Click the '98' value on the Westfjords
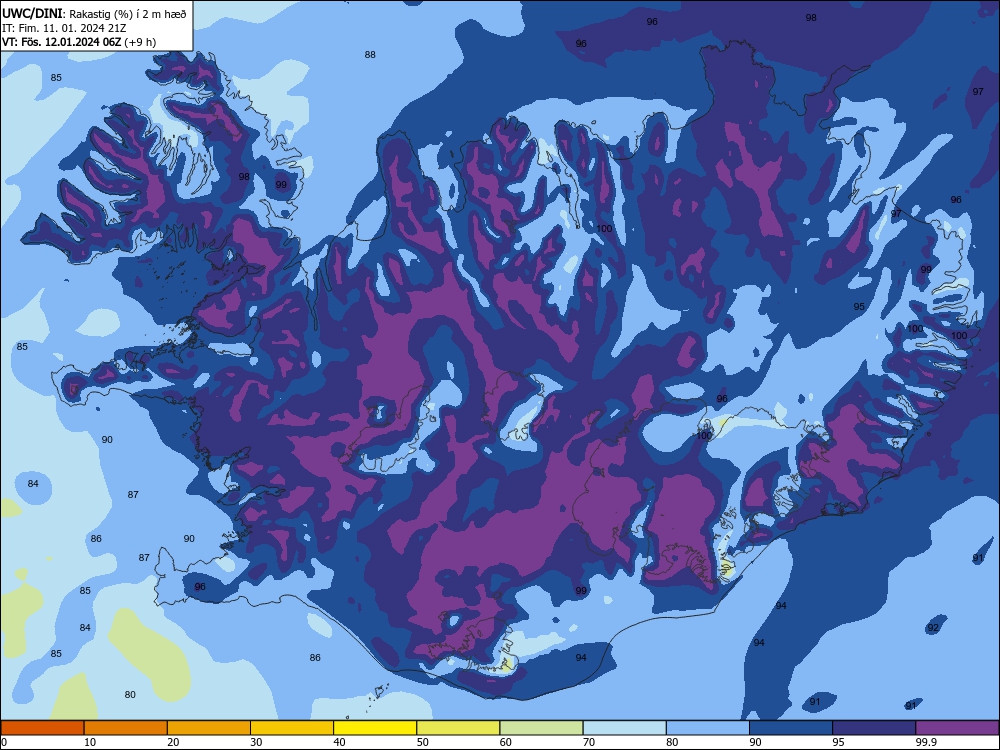 [x=244, y=177]
